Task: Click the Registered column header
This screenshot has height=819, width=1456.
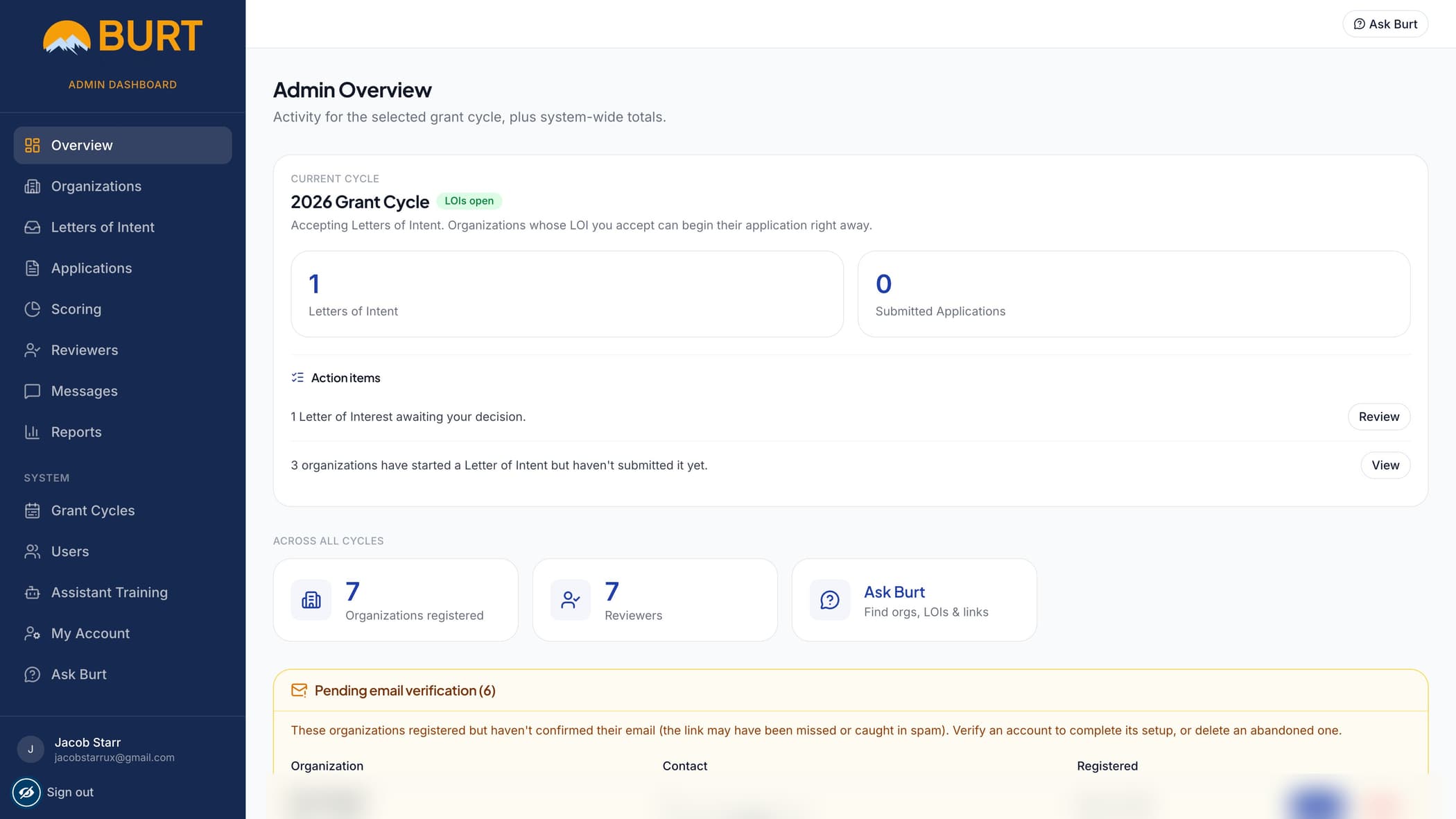Action: click(x=1107, y=766)
